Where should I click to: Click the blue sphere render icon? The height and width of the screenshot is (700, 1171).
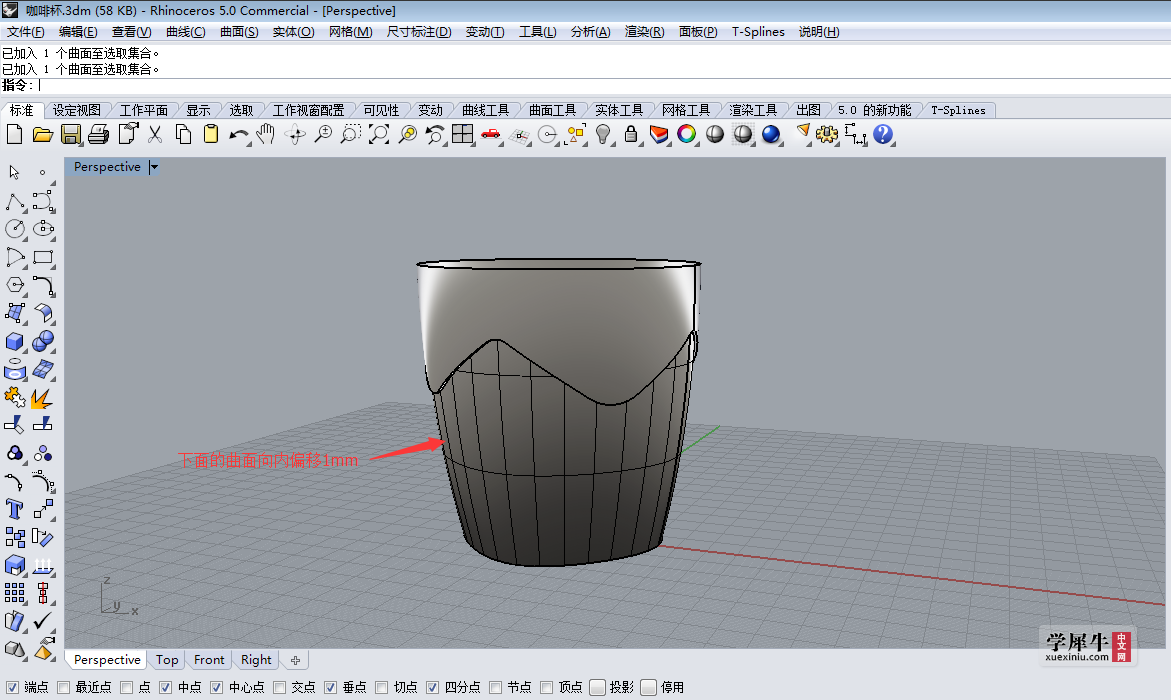(x=771, y=134)
